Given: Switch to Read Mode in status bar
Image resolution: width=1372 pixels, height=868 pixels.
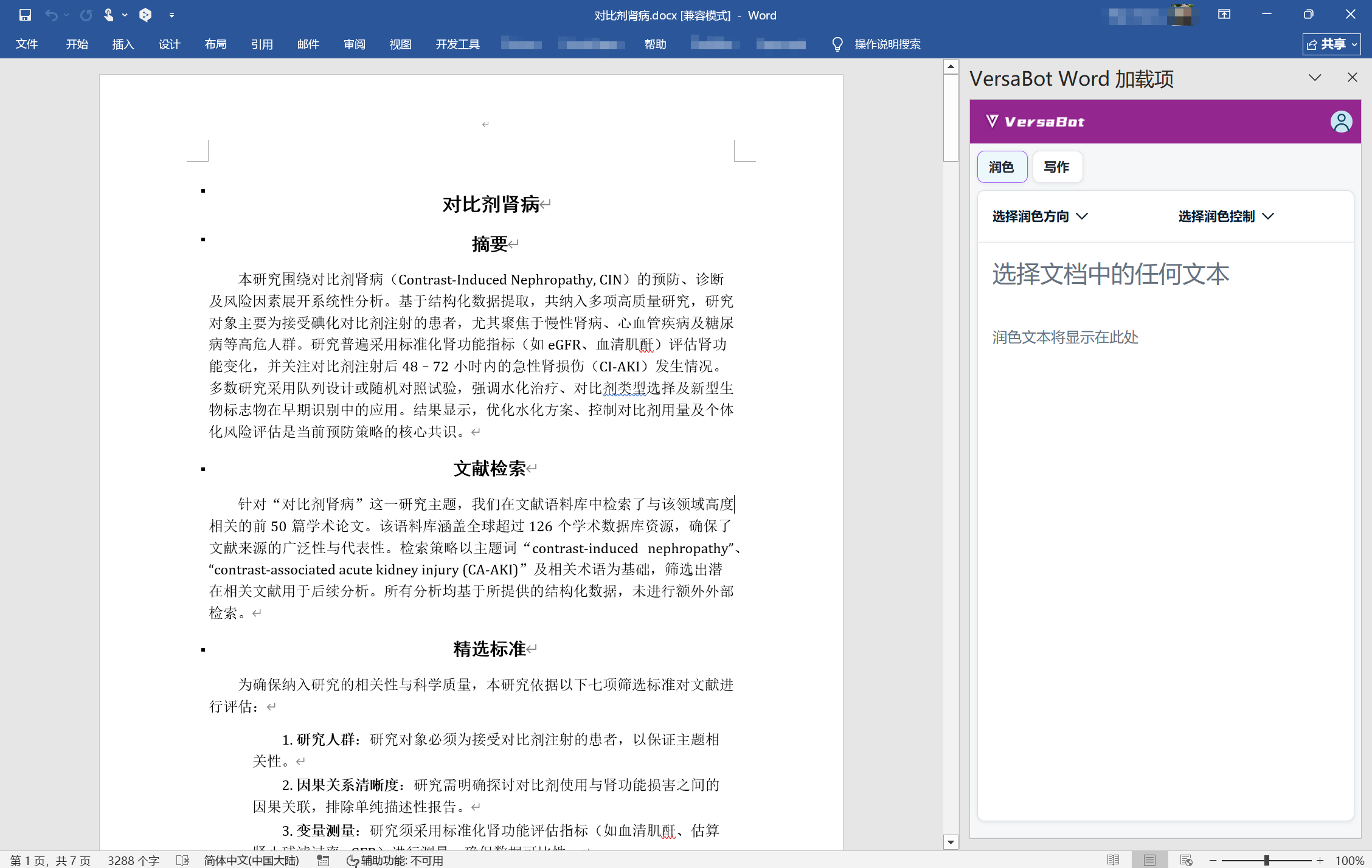Looking at the screenshot, I should click(1114, 859).
